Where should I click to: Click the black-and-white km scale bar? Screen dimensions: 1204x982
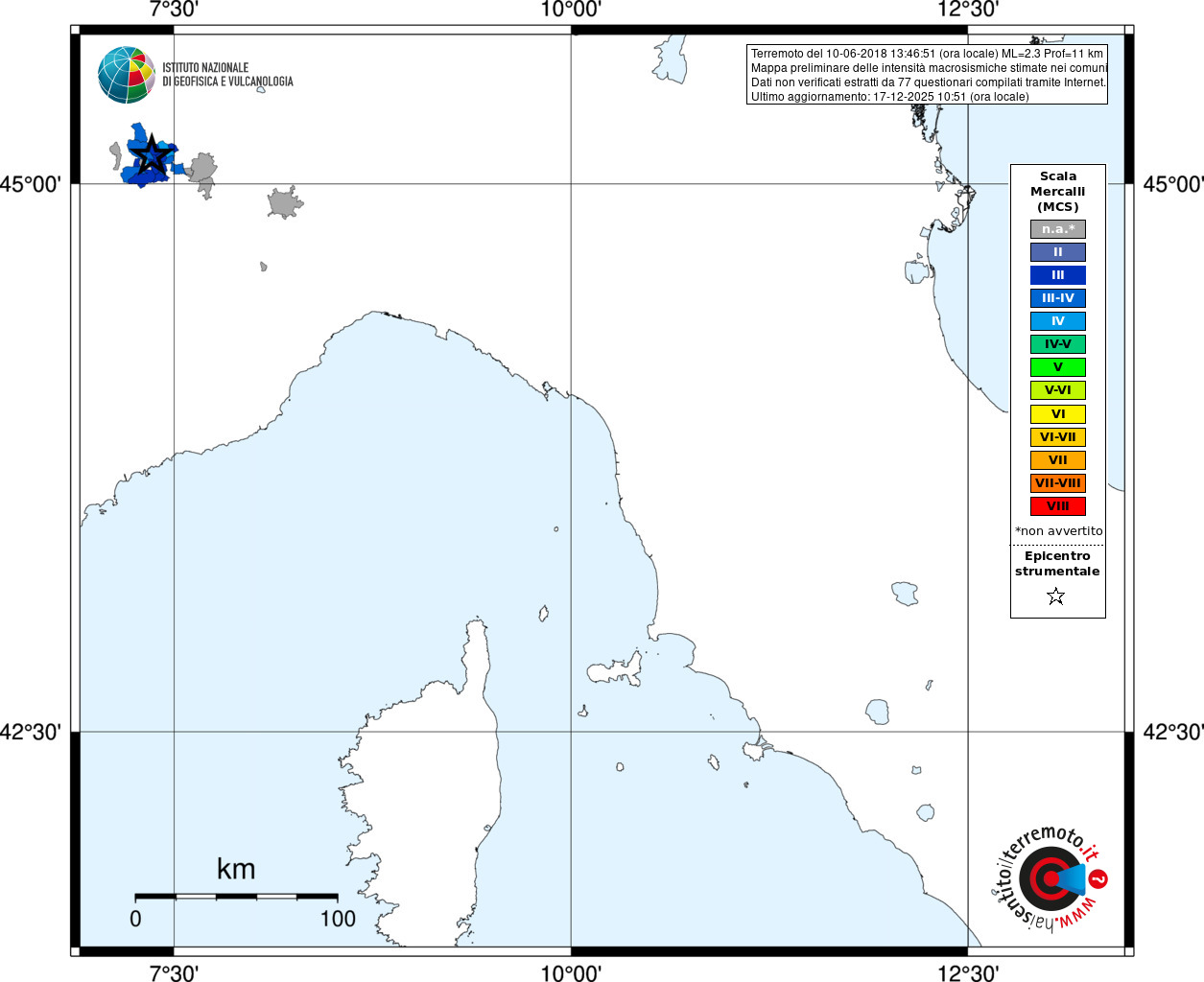[236, 896]
